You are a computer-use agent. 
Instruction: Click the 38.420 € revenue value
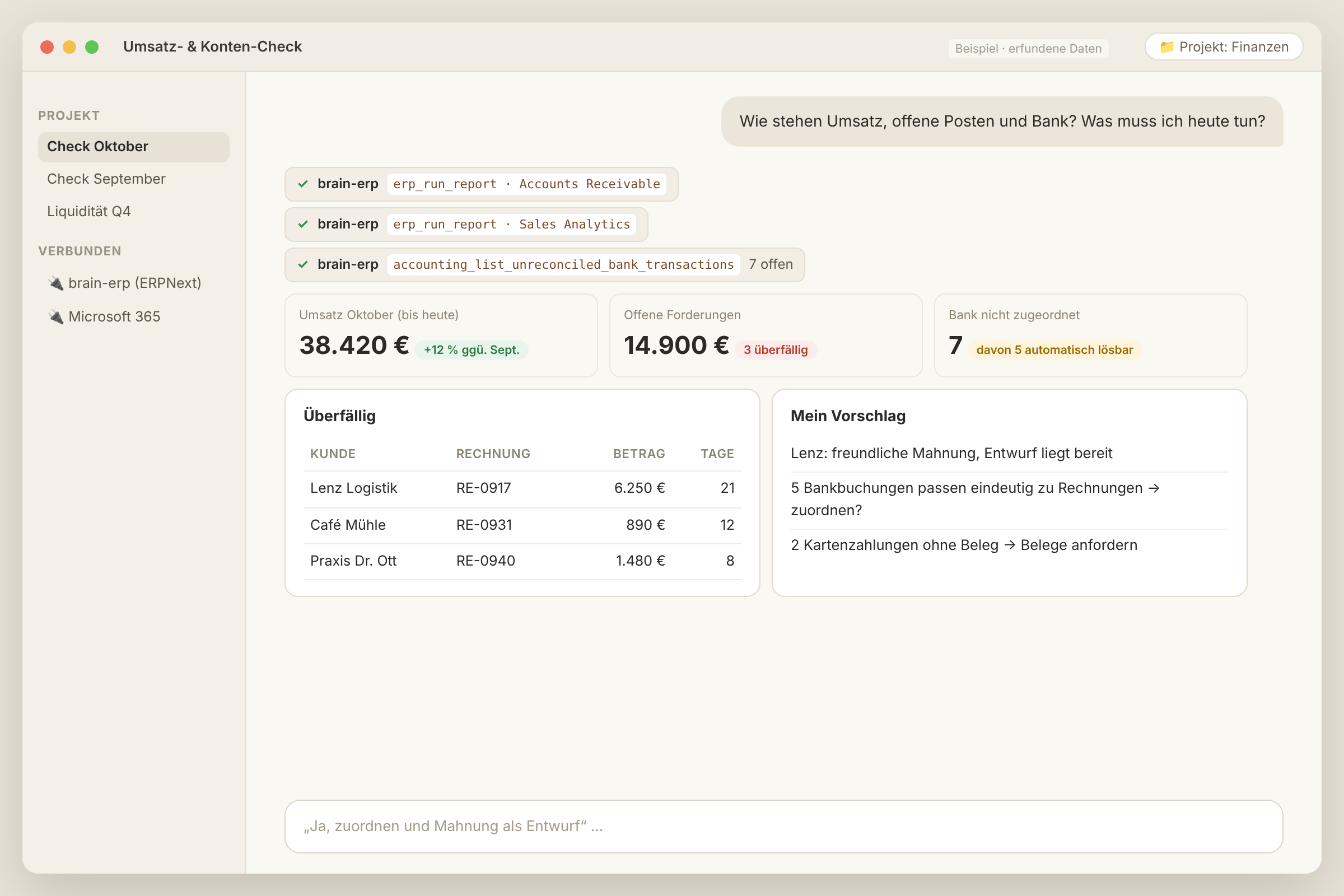click(x=354, y=345)
